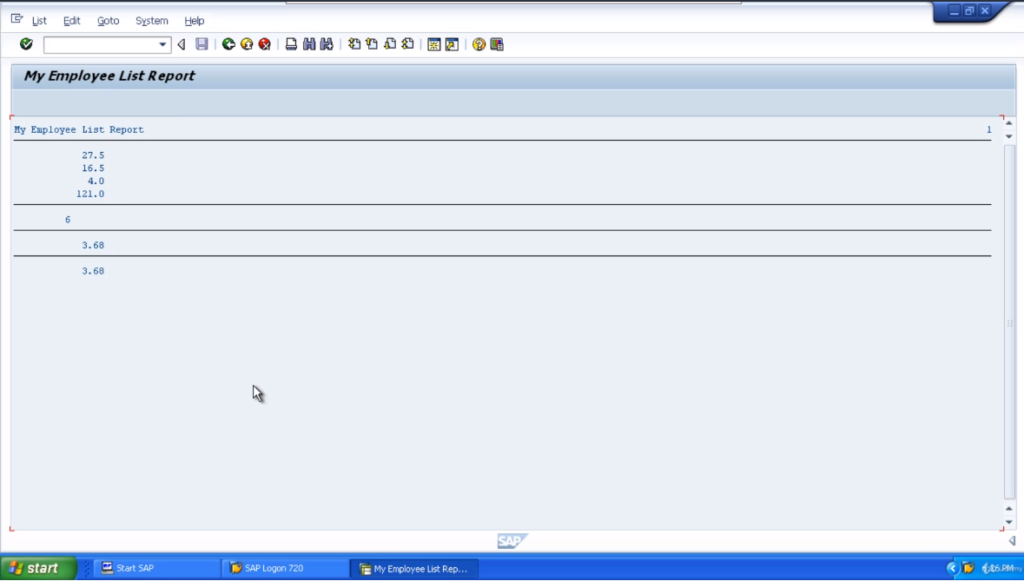Screen dimensions: 1024x581
Task: Open Find using binoculars icon
Action: 309,44
